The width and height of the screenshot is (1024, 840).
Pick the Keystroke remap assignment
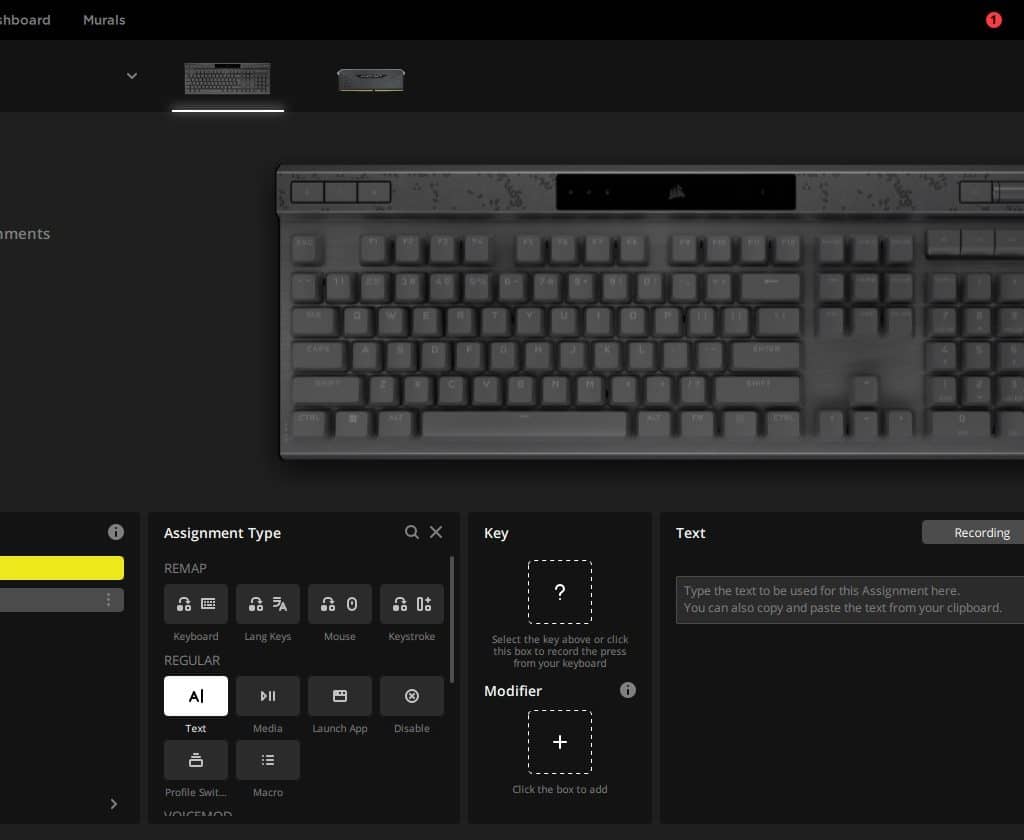click(412, 604)
